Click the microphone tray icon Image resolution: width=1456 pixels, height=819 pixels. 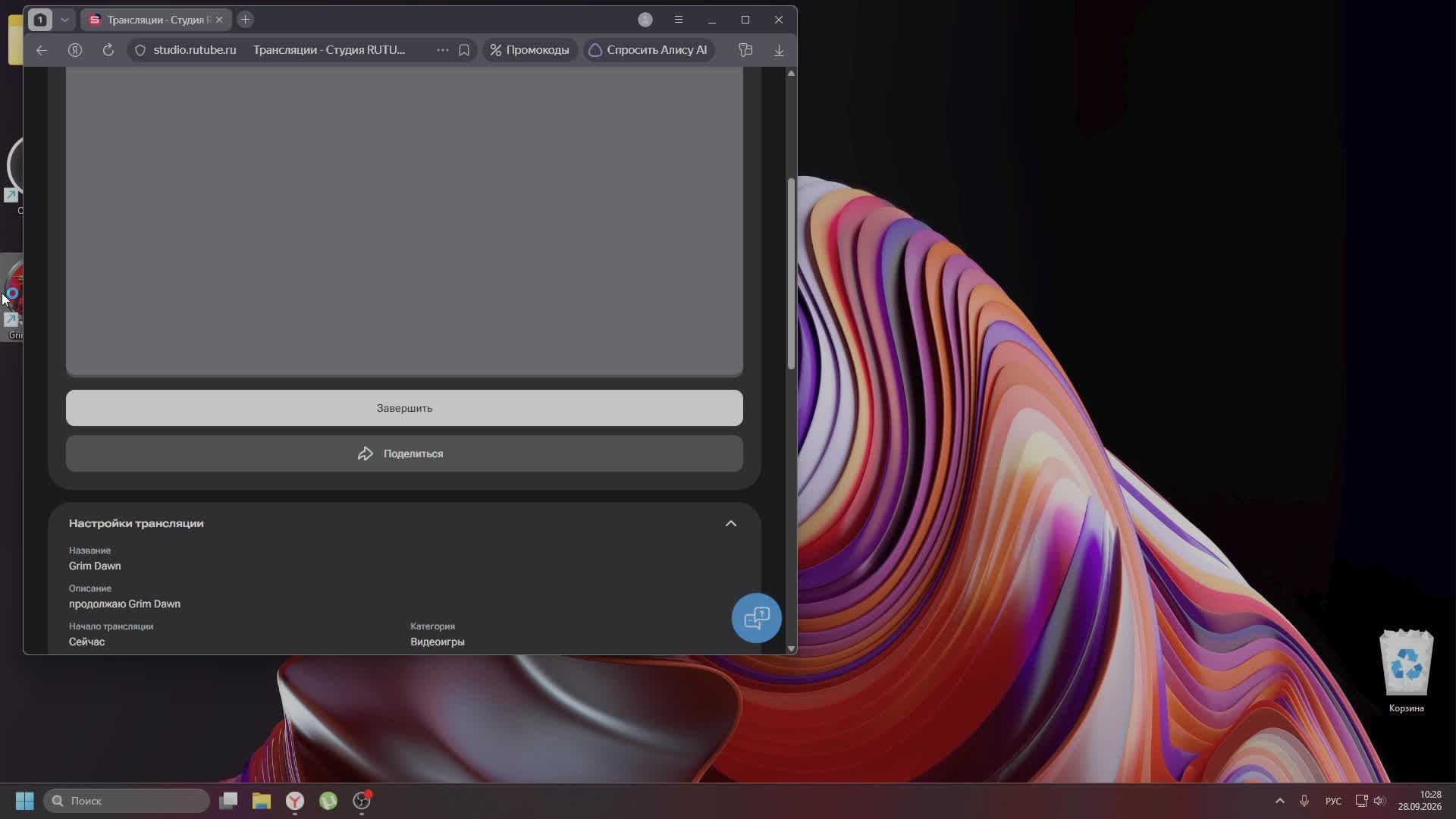(x=1304, y=801)
